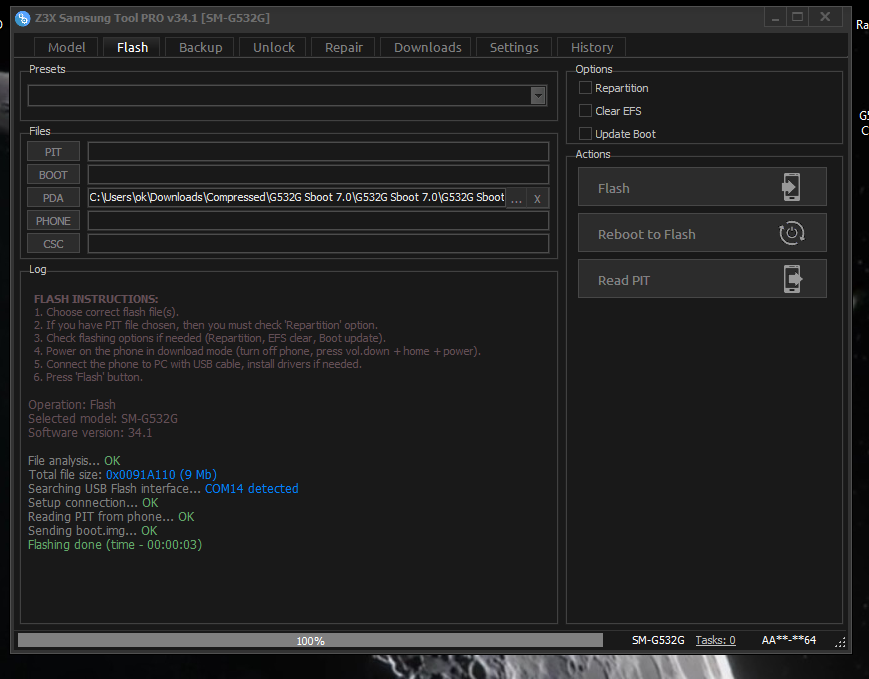Viewport: 869px width, 679px height.
Task: Click 'Setup connection... OK' log line
Action: point(93,503)
